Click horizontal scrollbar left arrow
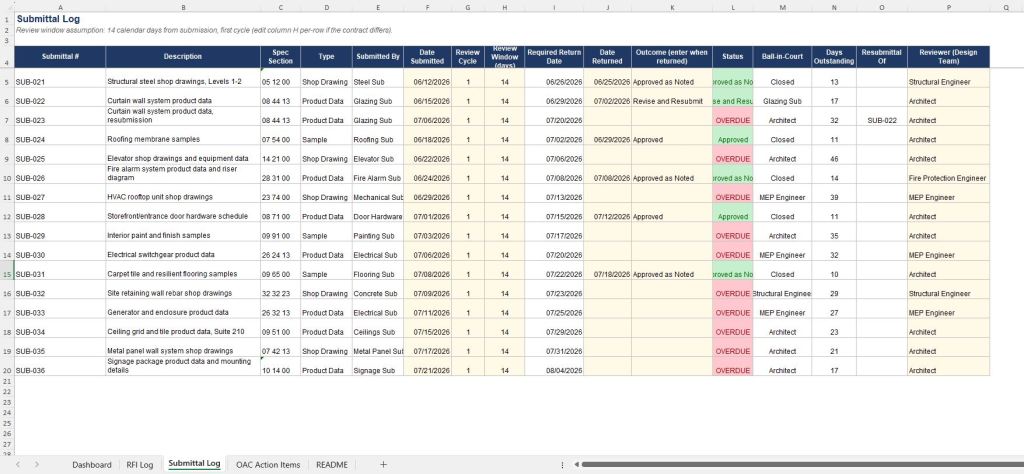Image resolution: width=1024 pixels, height=474 pixels. pyautogui.click(x=577, y=464)
